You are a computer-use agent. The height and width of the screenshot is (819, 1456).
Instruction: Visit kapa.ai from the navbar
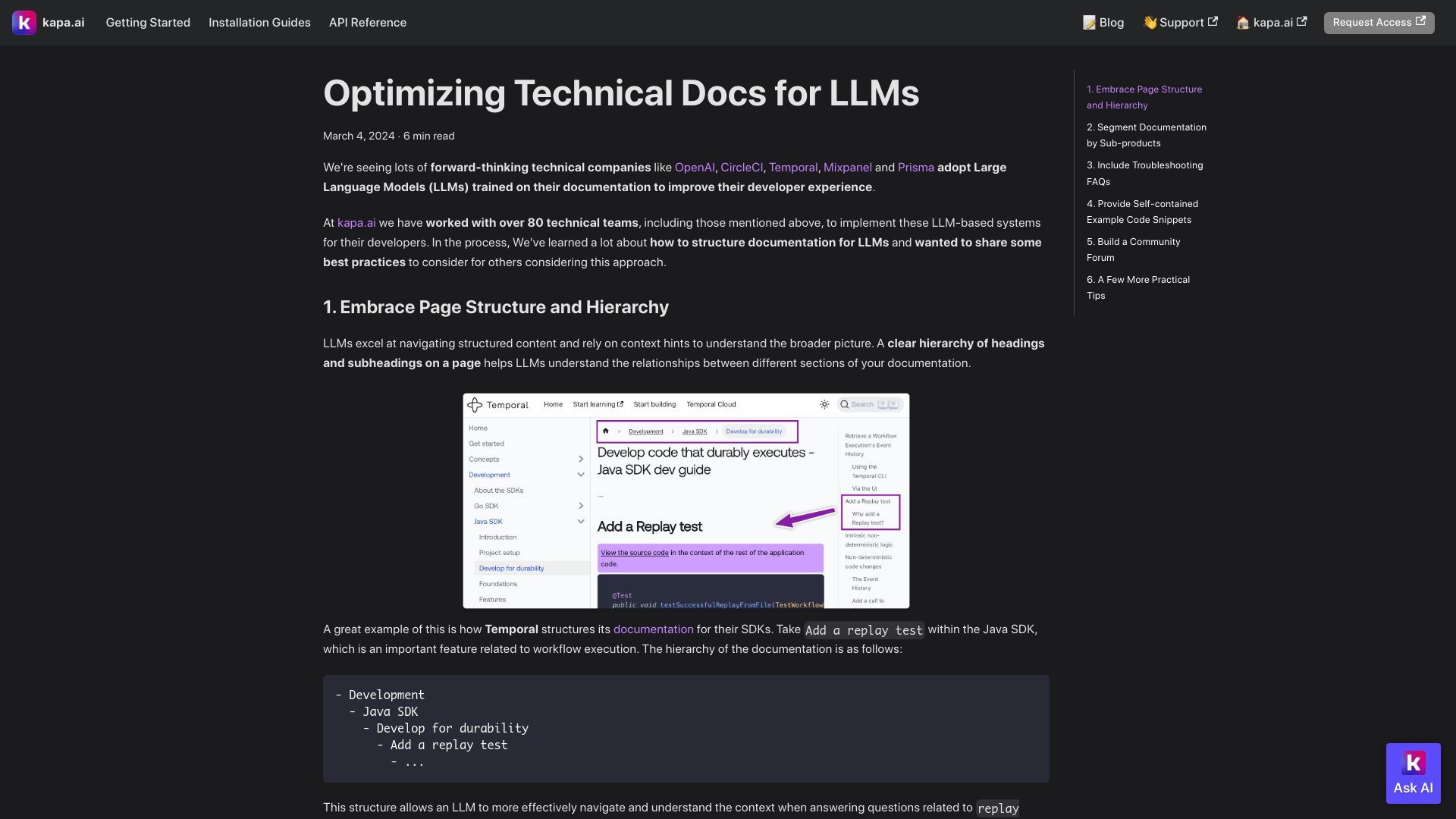click(x=1272, y=23)
